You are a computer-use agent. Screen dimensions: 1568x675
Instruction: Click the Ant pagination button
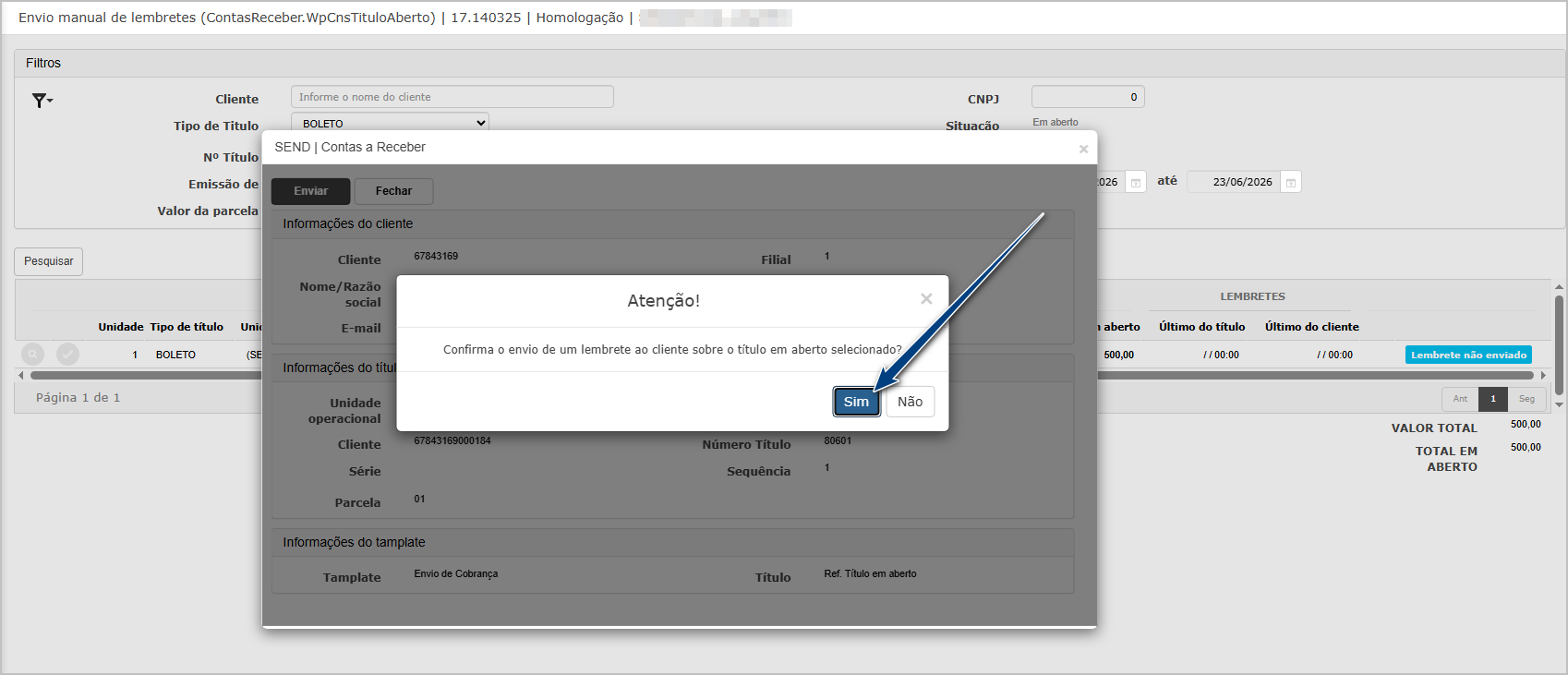pyautogui.click(x=1460, y=399)
